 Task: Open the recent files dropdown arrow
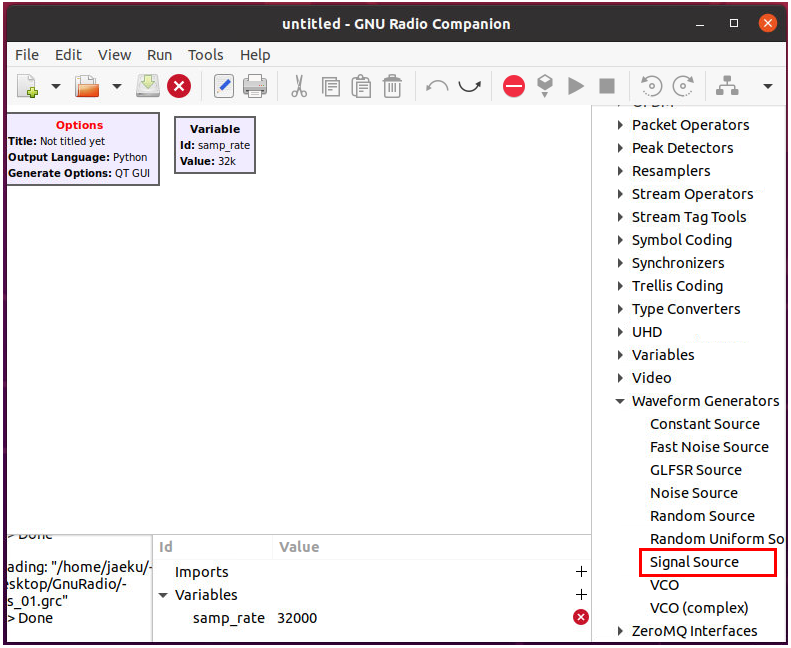tap(117, 86)
